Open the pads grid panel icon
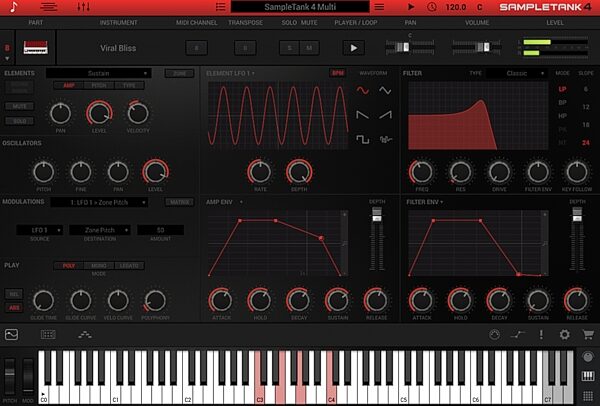The height and width of the screenshot is (406, 600). tap(48, 335)
